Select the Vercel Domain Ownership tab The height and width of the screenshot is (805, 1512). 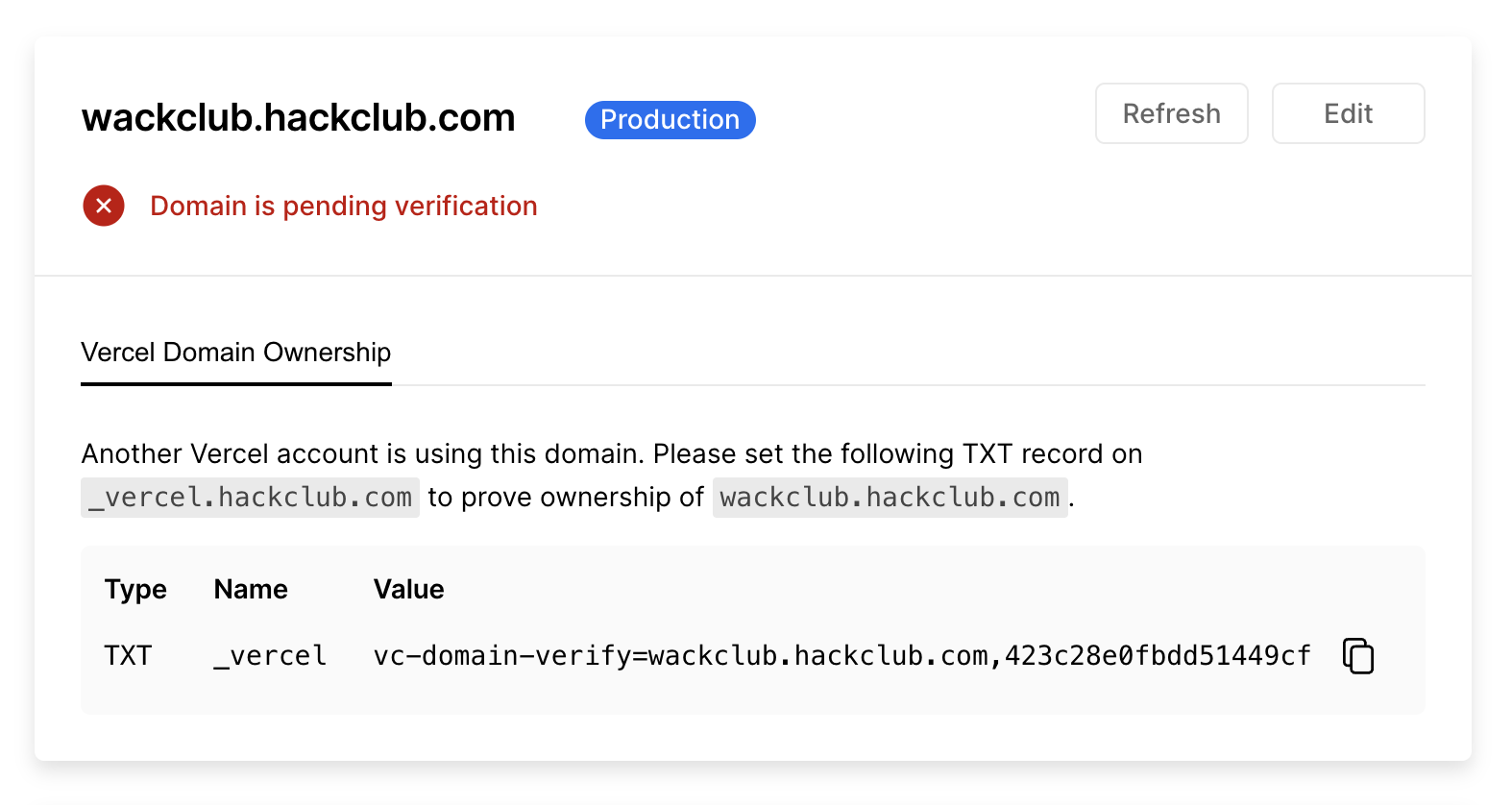(x=236, y=353)
